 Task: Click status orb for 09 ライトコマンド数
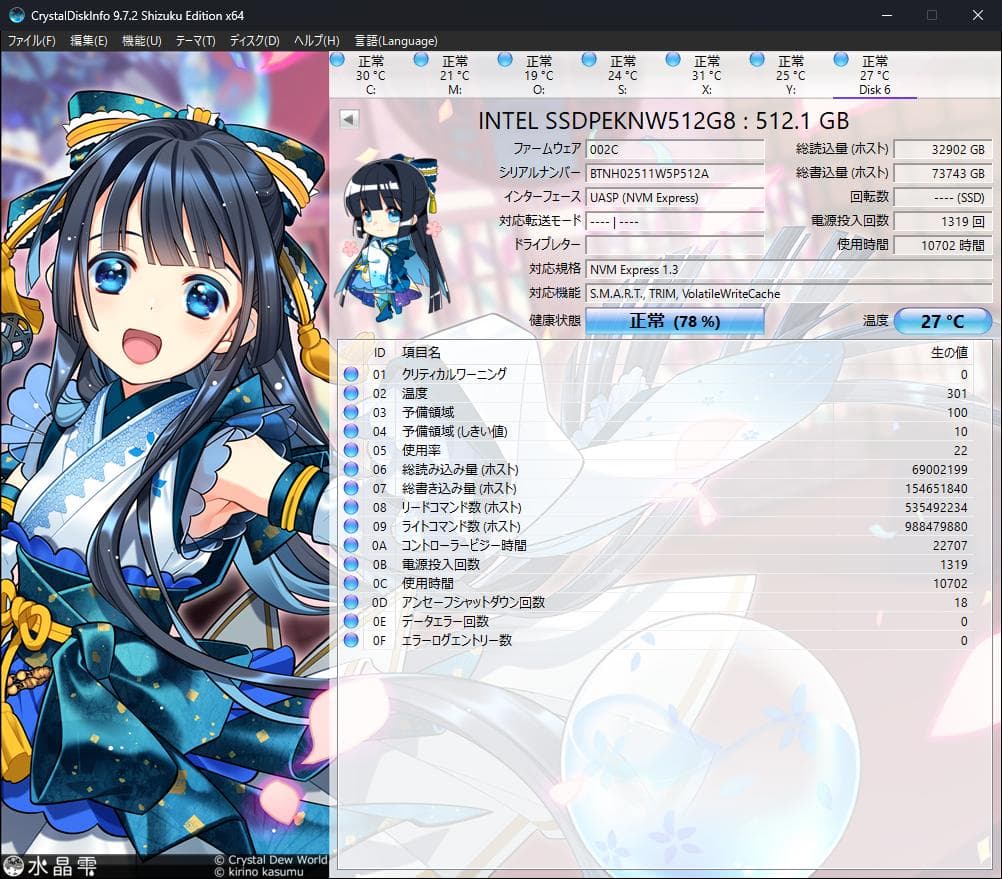351,526
